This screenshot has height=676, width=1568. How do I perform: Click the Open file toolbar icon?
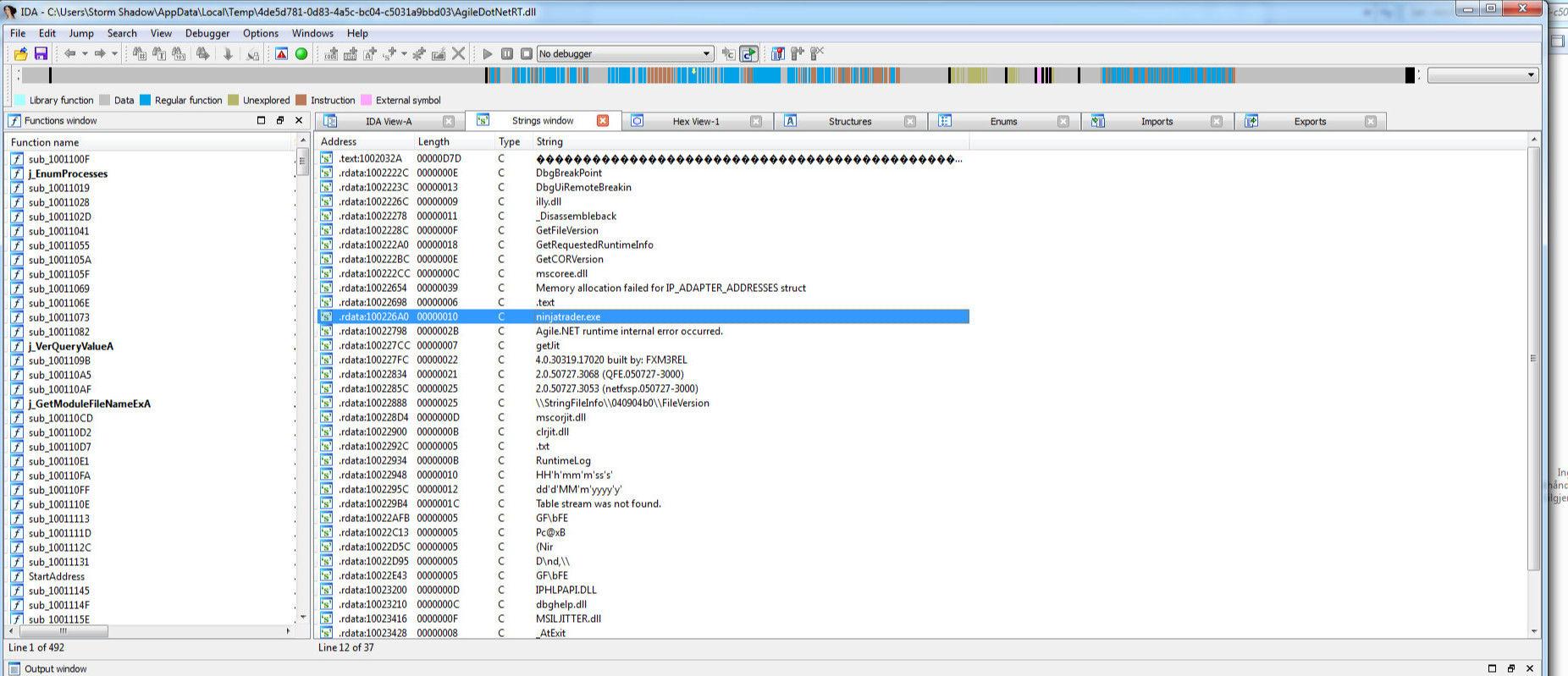pyautogui.click(x=20, y=53)
